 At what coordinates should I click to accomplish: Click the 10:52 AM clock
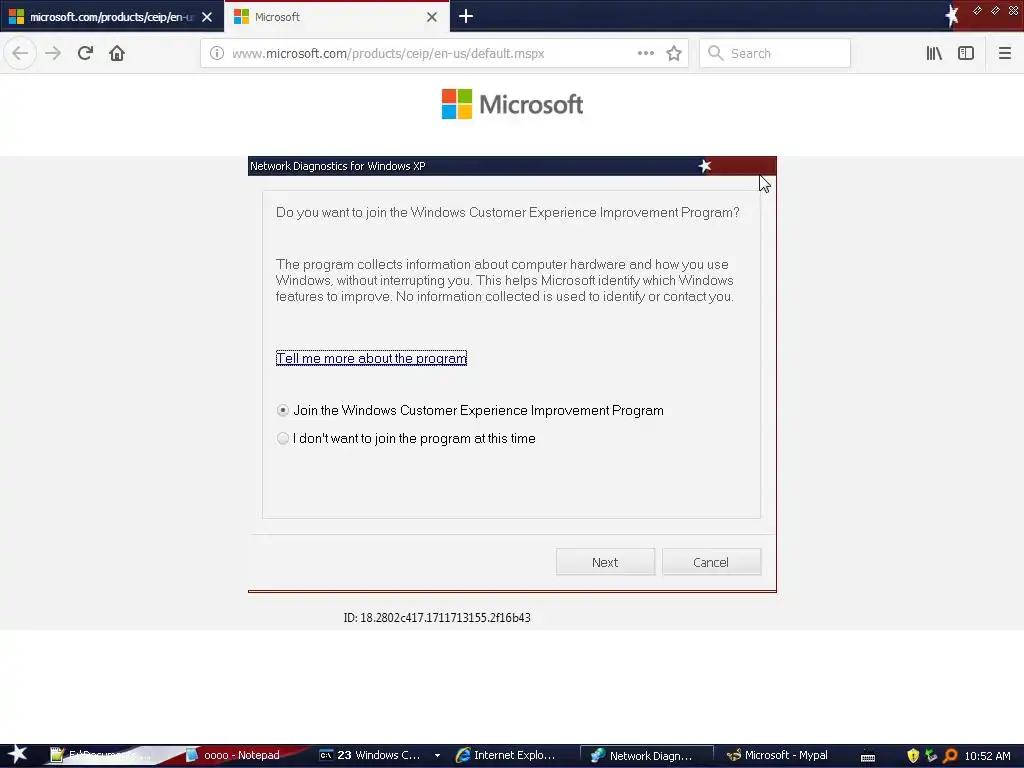pos(987,756)
